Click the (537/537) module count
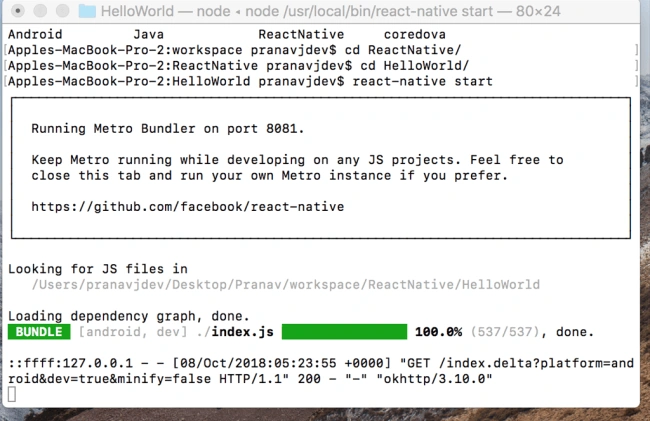This screenshot has width=650, height=421. 505,332
